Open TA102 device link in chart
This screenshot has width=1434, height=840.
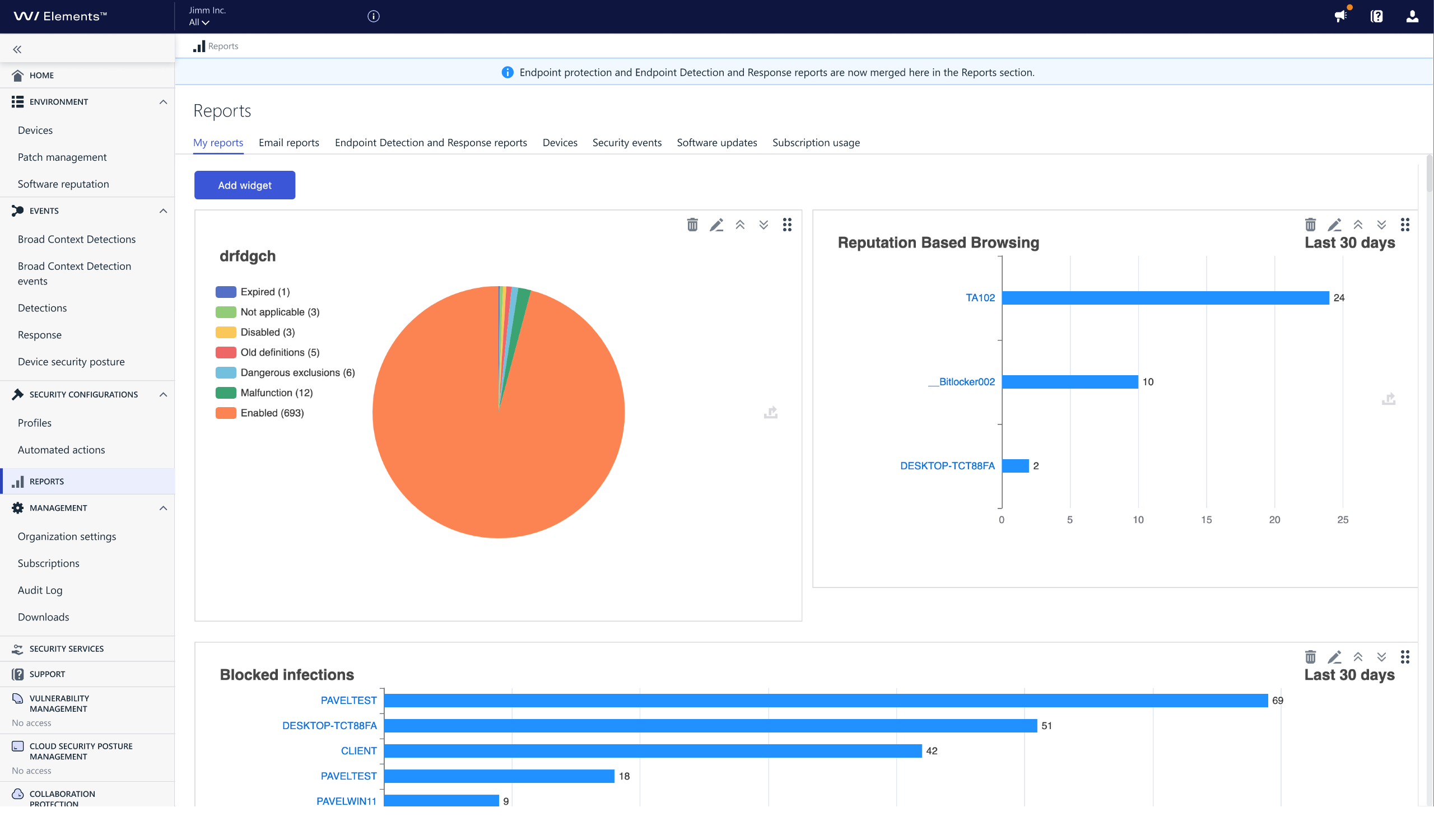[980, 297]
